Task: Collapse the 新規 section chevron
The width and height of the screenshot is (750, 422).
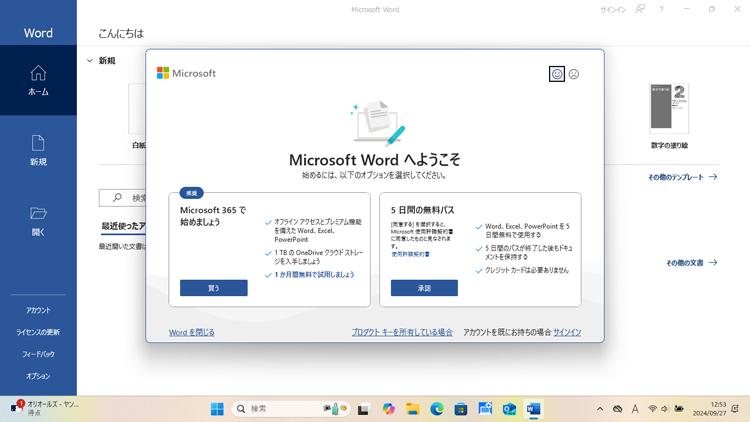Action: coord(89,61)
